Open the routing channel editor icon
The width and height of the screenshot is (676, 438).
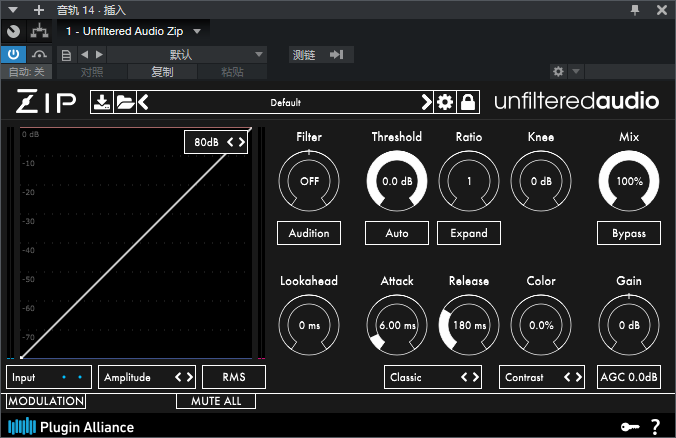pyautogui.click(x=39, y=31)
